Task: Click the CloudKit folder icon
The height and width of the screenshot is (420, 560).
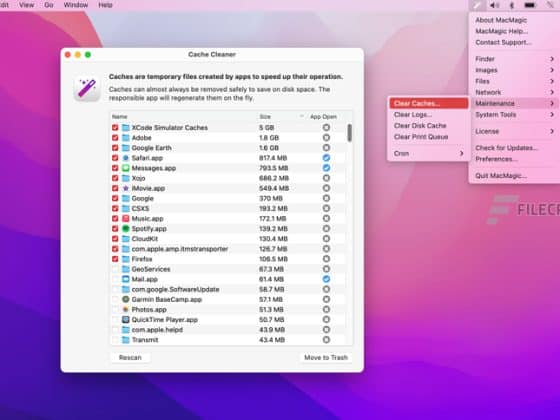Action: 125,239
